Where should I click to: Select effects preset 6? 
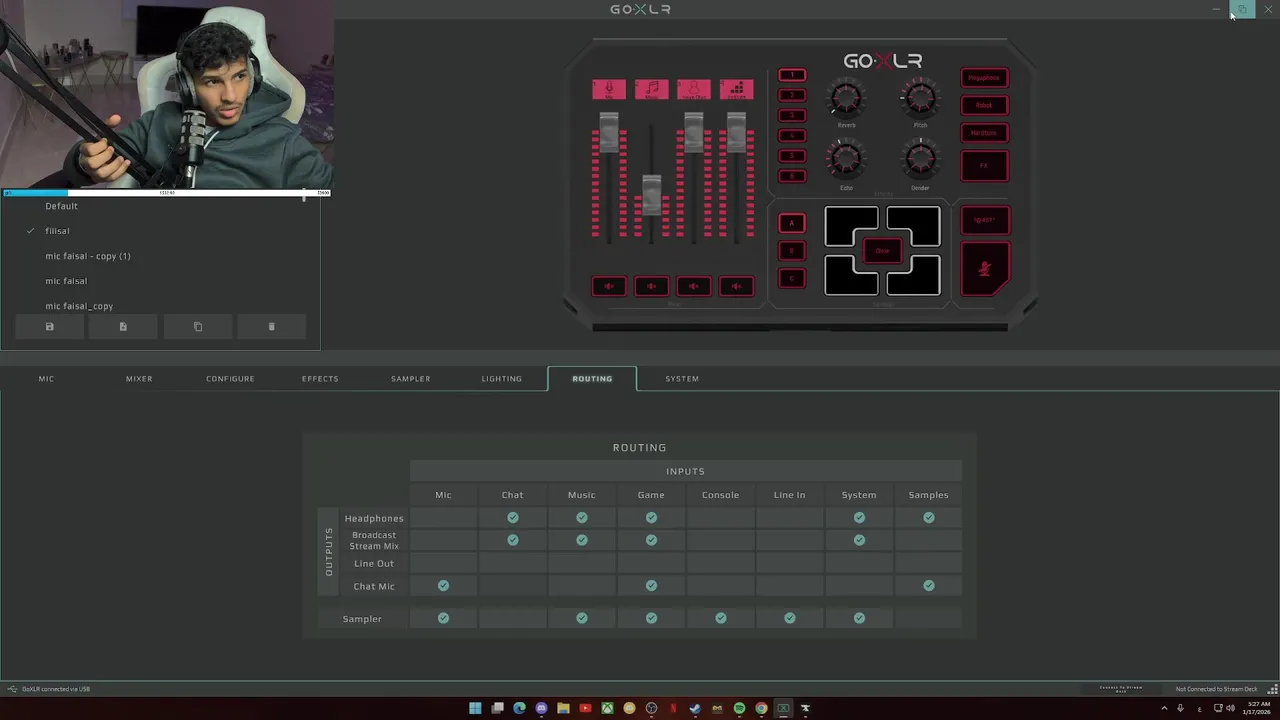tap(792, 176)
